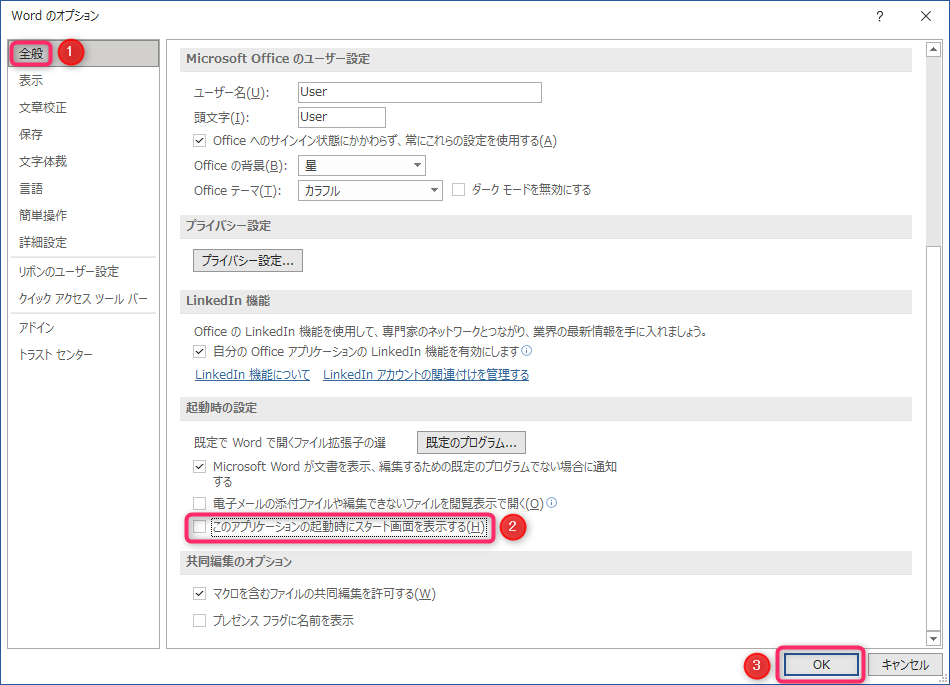This screenshot has width=950, height=685.
Task: Click the info icon beside 閲覧表示で開く option
Action: [x=551, y=503]
